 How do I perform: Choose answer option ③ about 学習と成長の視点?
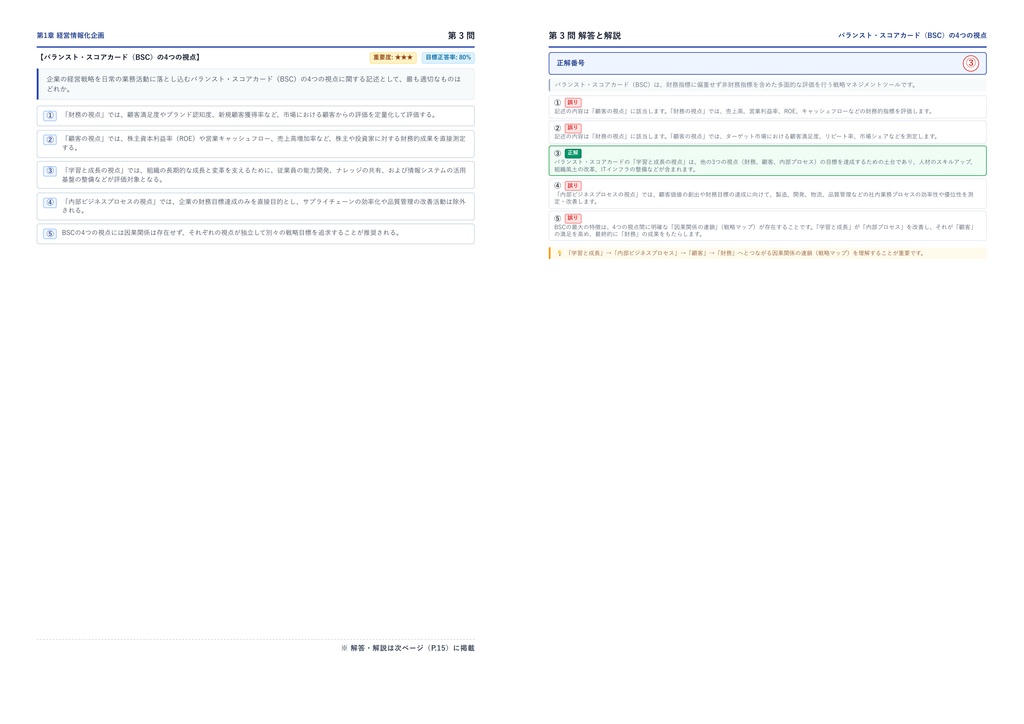(x=255, y=175)
